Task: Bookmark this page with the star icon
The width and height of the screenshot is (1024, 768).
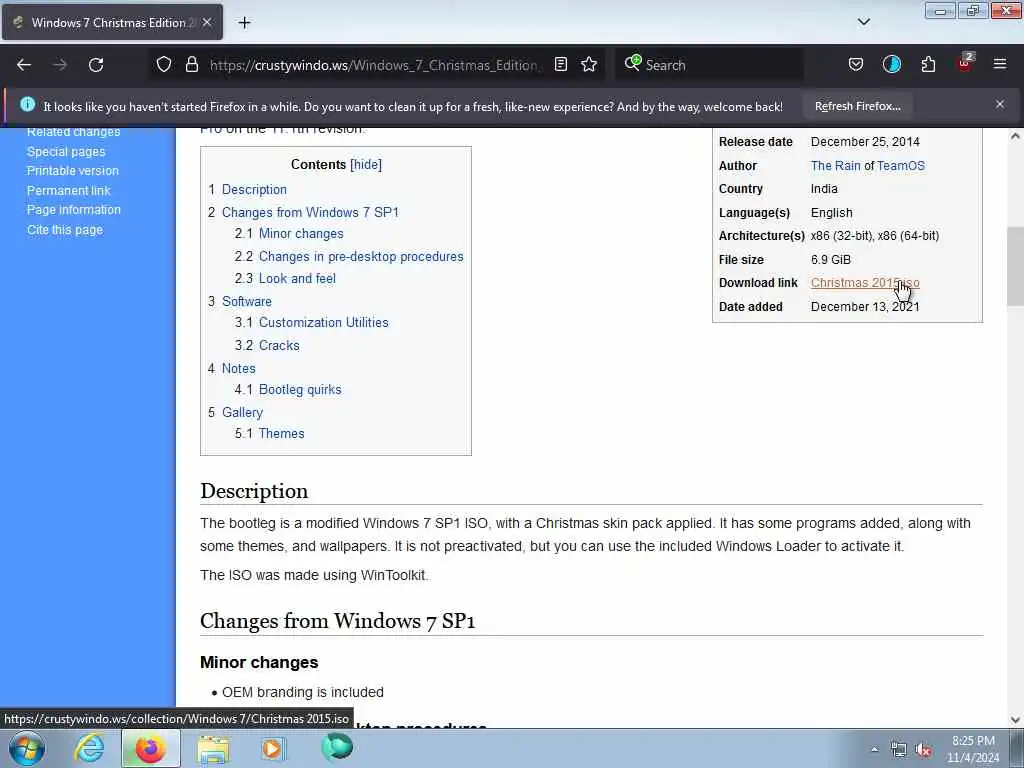Action: click(589, 64)
